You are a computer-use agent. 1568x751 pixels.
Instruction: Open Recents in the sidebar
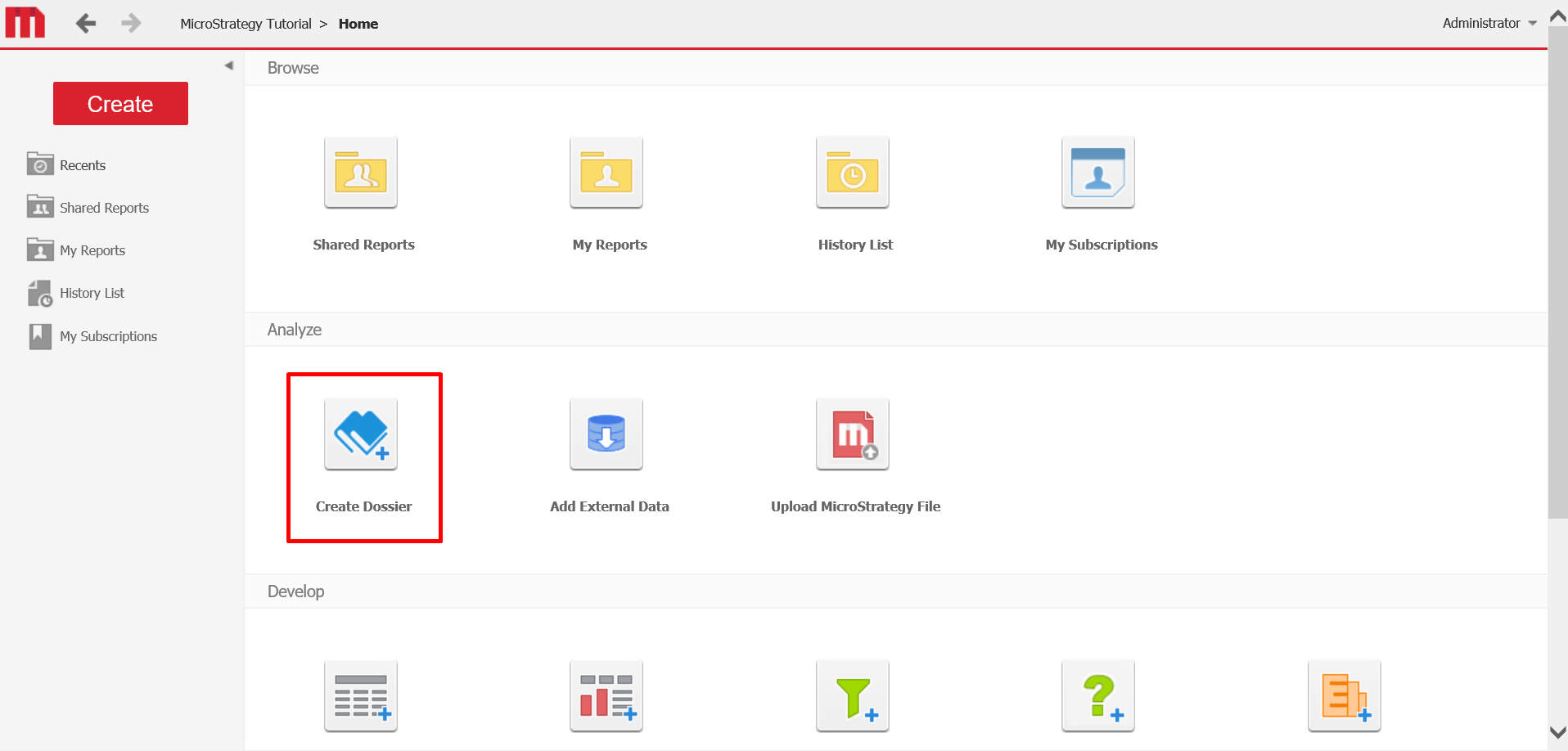click(66, 164)
